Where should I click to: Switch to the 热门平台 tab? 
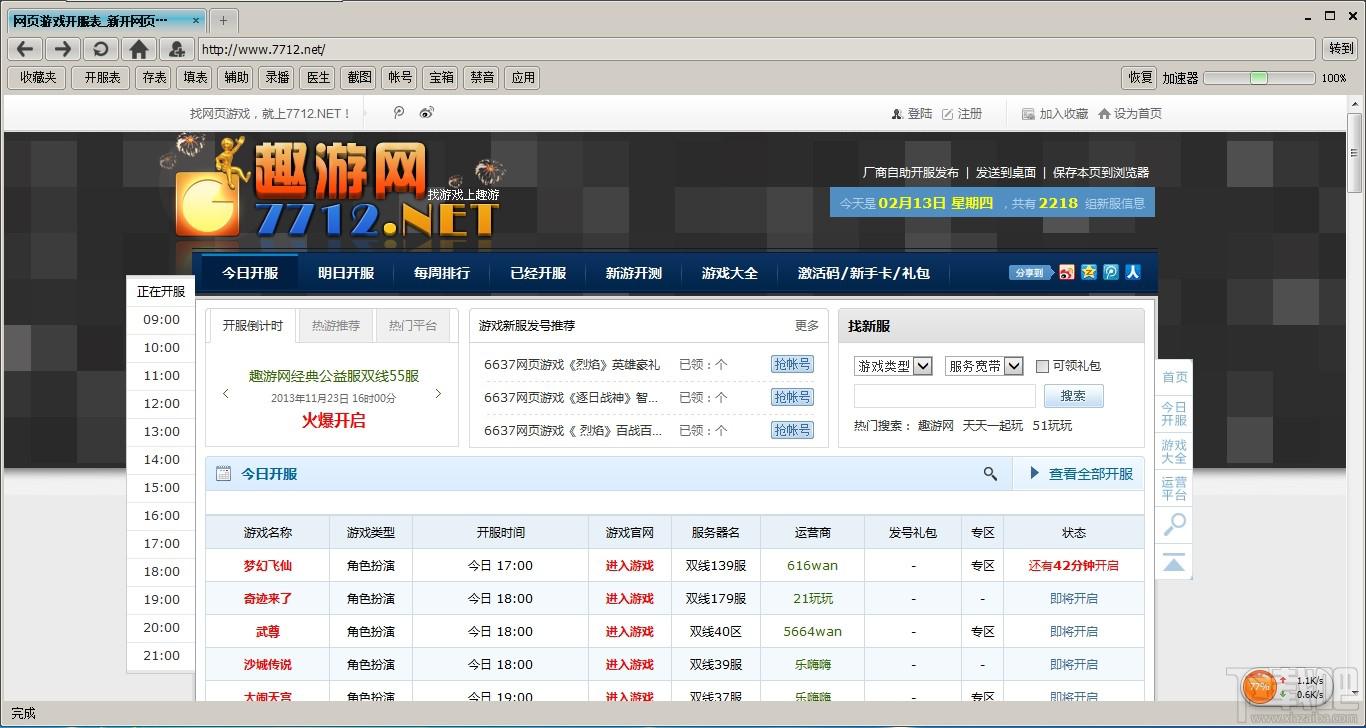point(413,325)
